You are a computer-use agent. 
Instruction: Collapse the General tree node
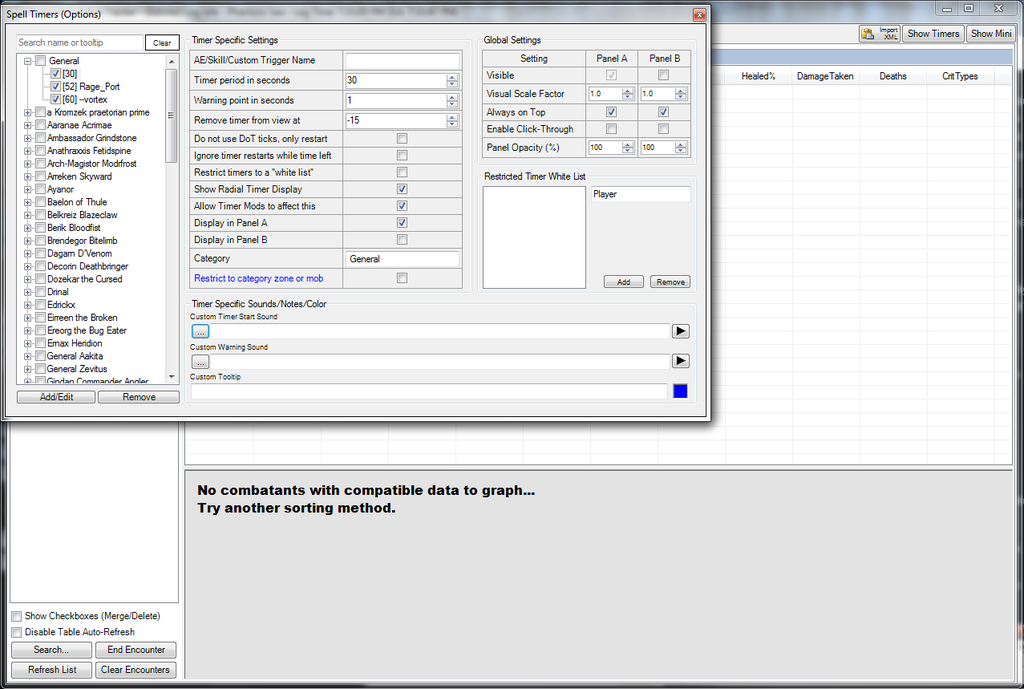[x=28, y=61]
